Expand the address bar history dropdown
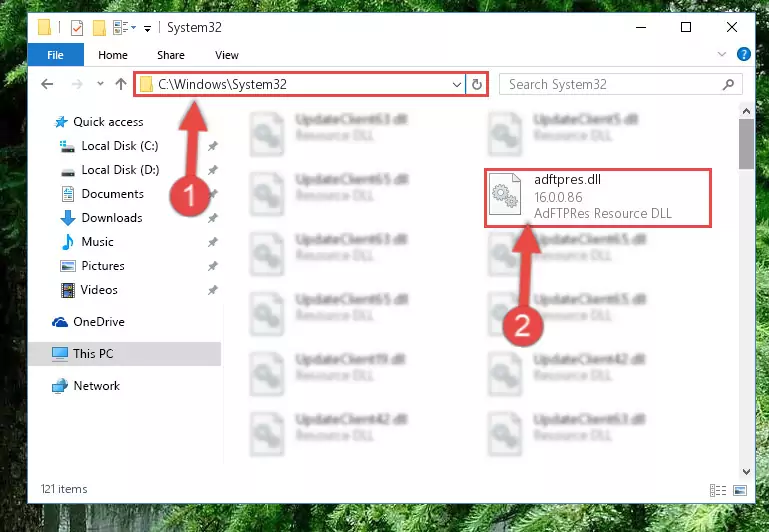The height and width of the screenshot is (532, 769). (x=457, y=85)
